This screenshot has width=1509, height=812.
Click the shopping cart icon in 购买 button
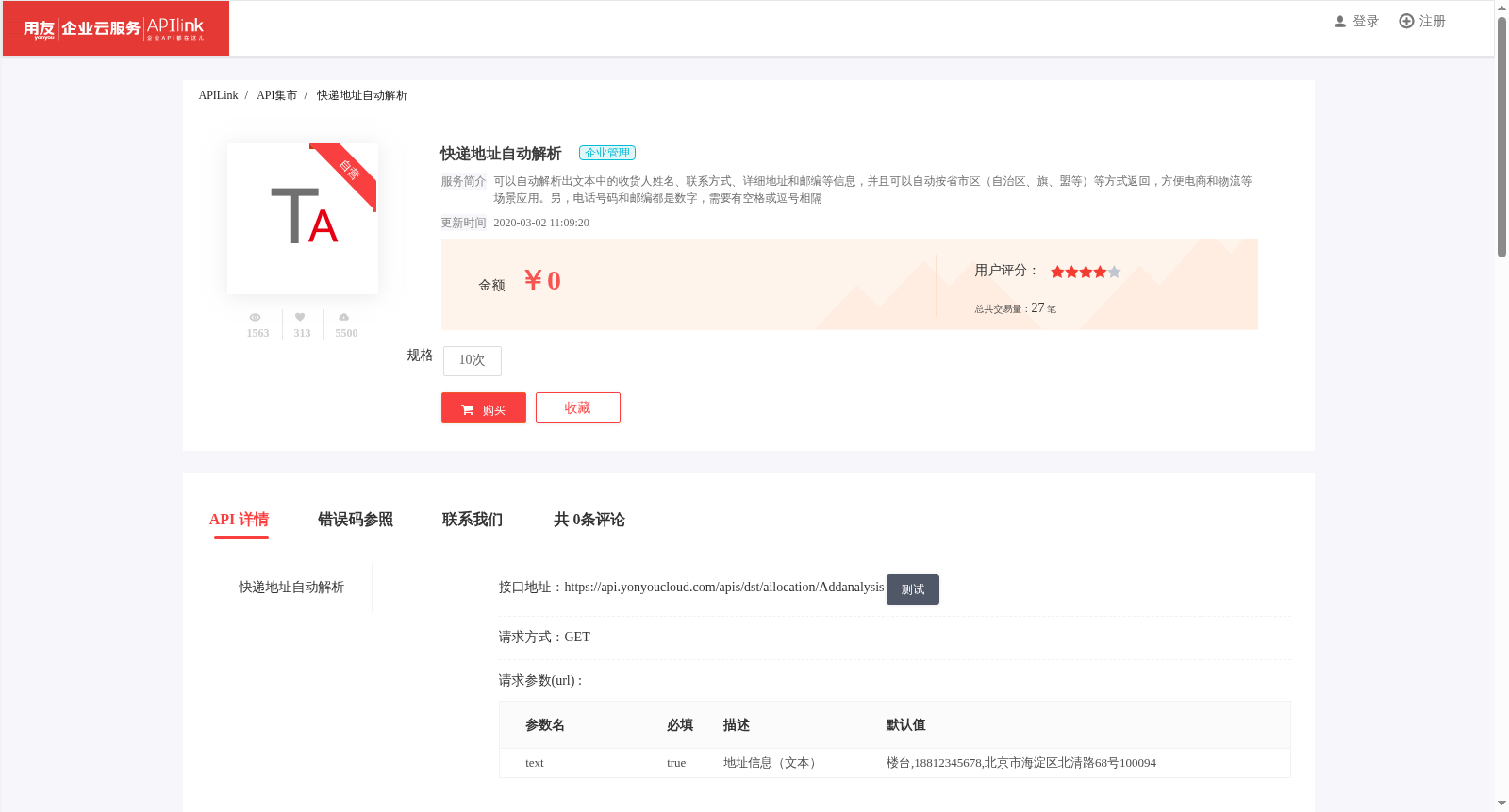468,410
